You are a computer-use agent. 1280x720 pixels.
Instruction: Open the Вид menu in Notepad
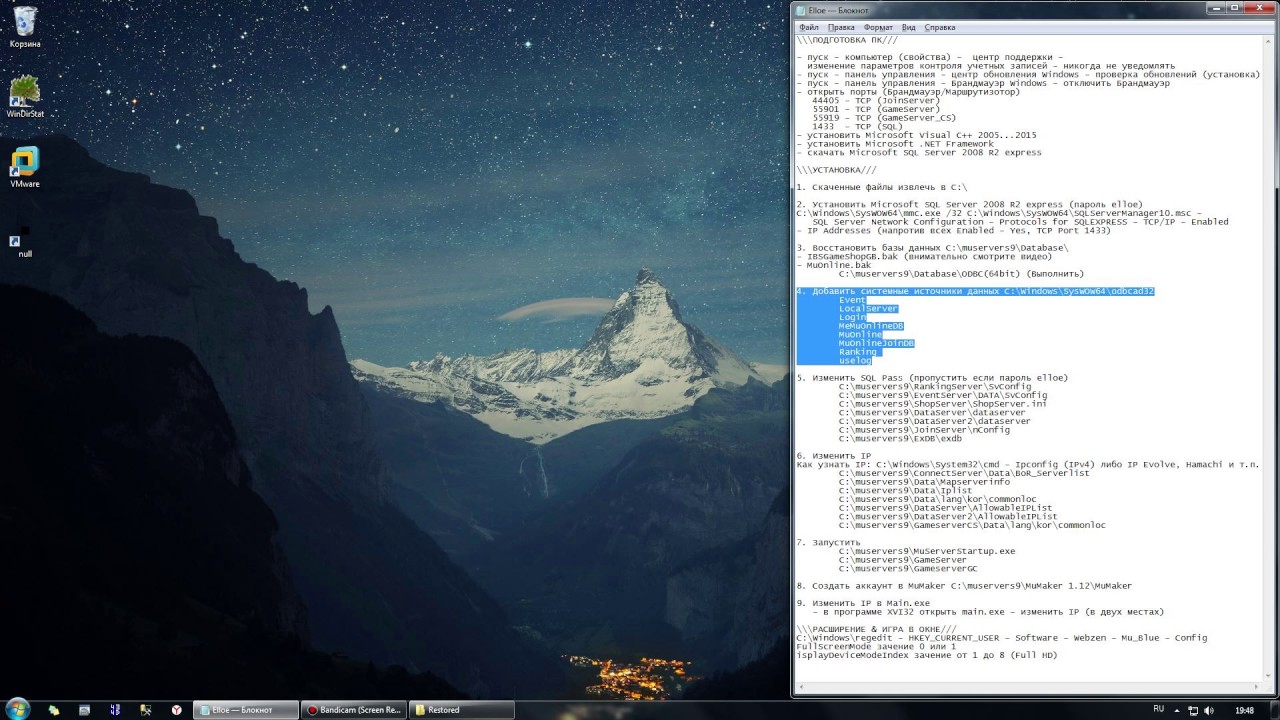tap(908, 27)
